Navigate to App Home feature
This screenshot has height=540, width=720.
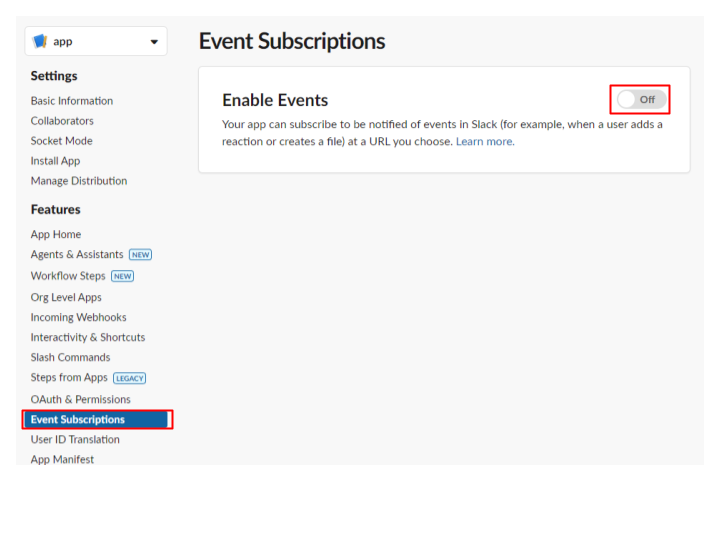pyautogui.click(x=56, y=234)
